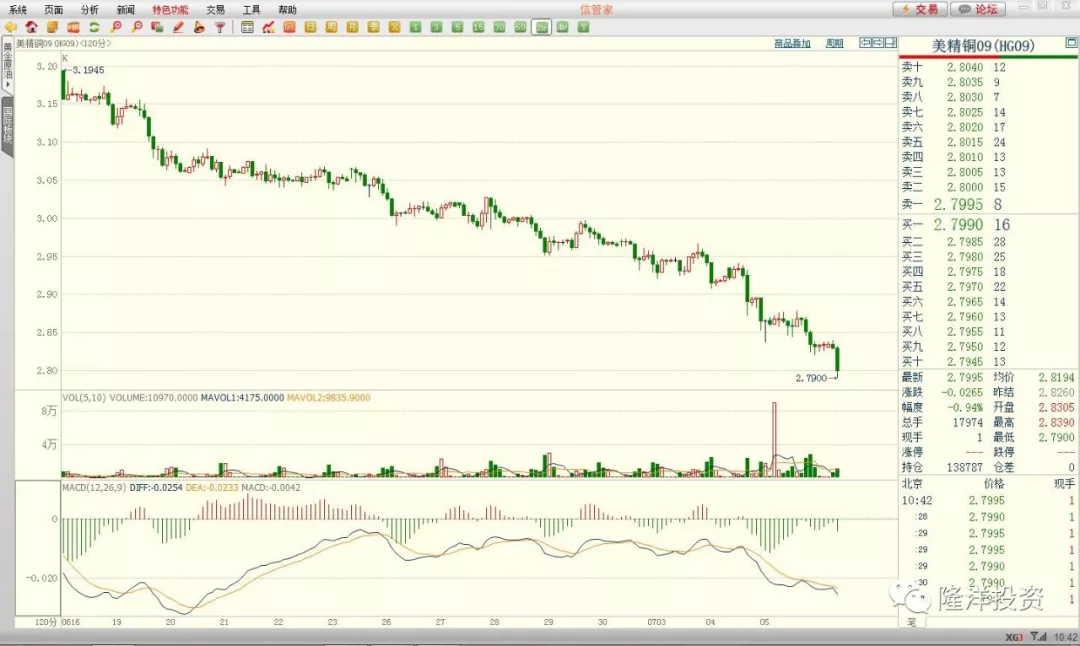The width and height of the screenshot is (1080, 646).
Task: Switch to the time-share line chart icon
Action: [x=269, y=27]
